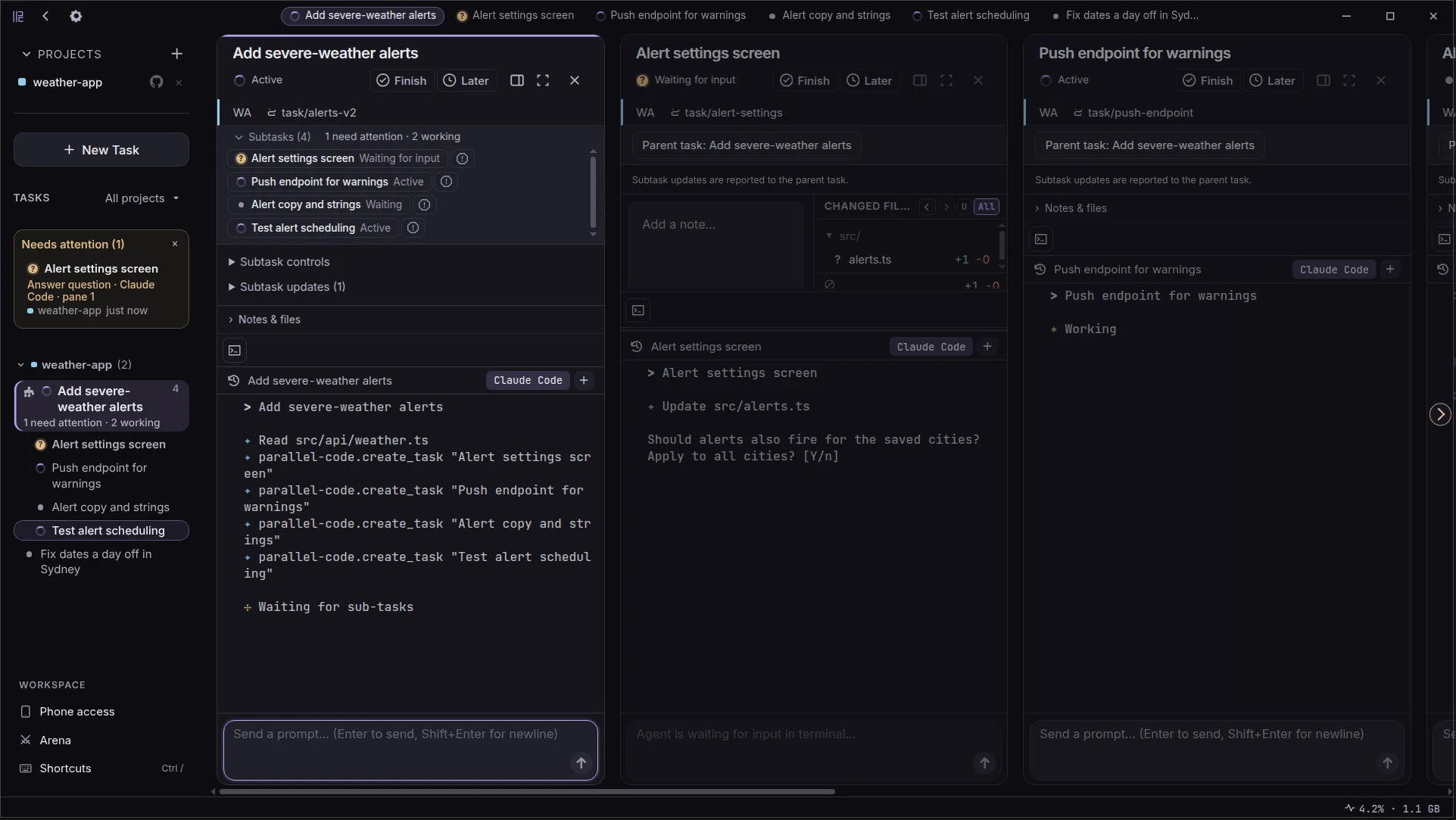Viewport: 1456px width, 820px height.
Task: Click the Add a note field
Action: click(x=716, y=245)
